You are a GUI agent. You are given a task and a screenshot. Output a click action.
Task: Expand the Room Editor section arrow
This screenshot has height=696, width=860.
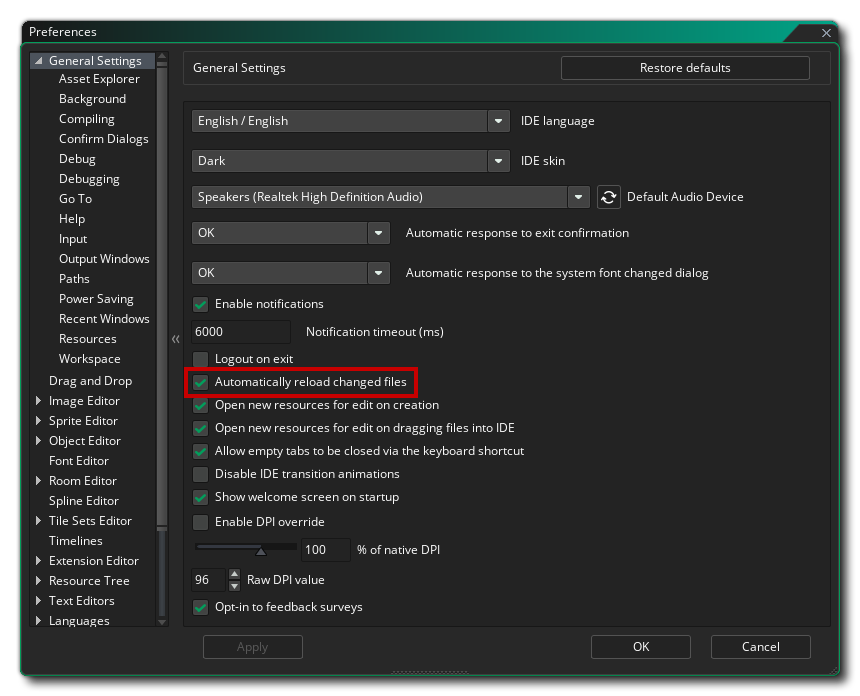click(38, 480)
